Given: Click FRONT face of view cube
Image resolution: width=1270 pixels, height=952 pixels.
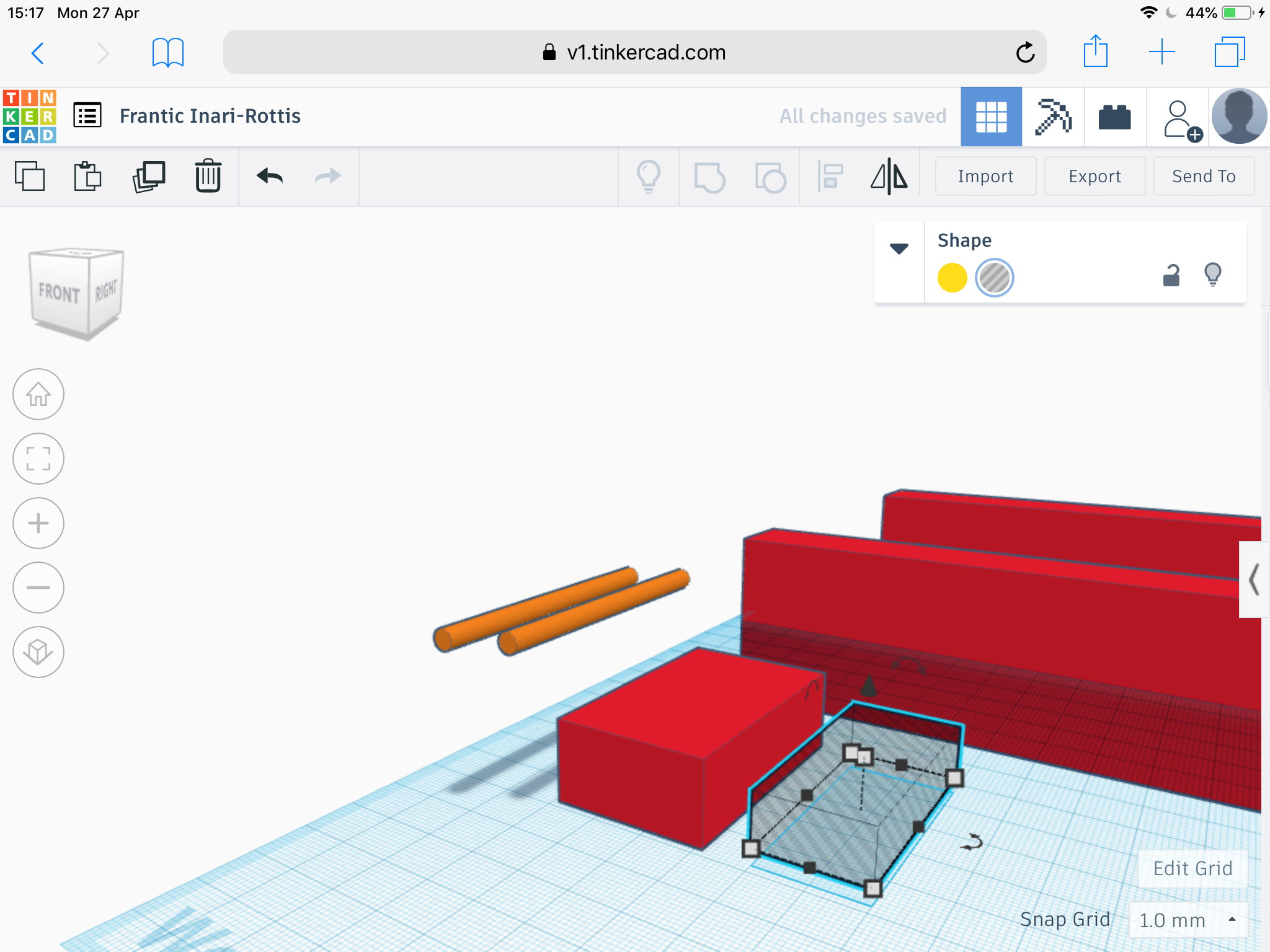Looking at the screenshot, I should pos(60,293).
